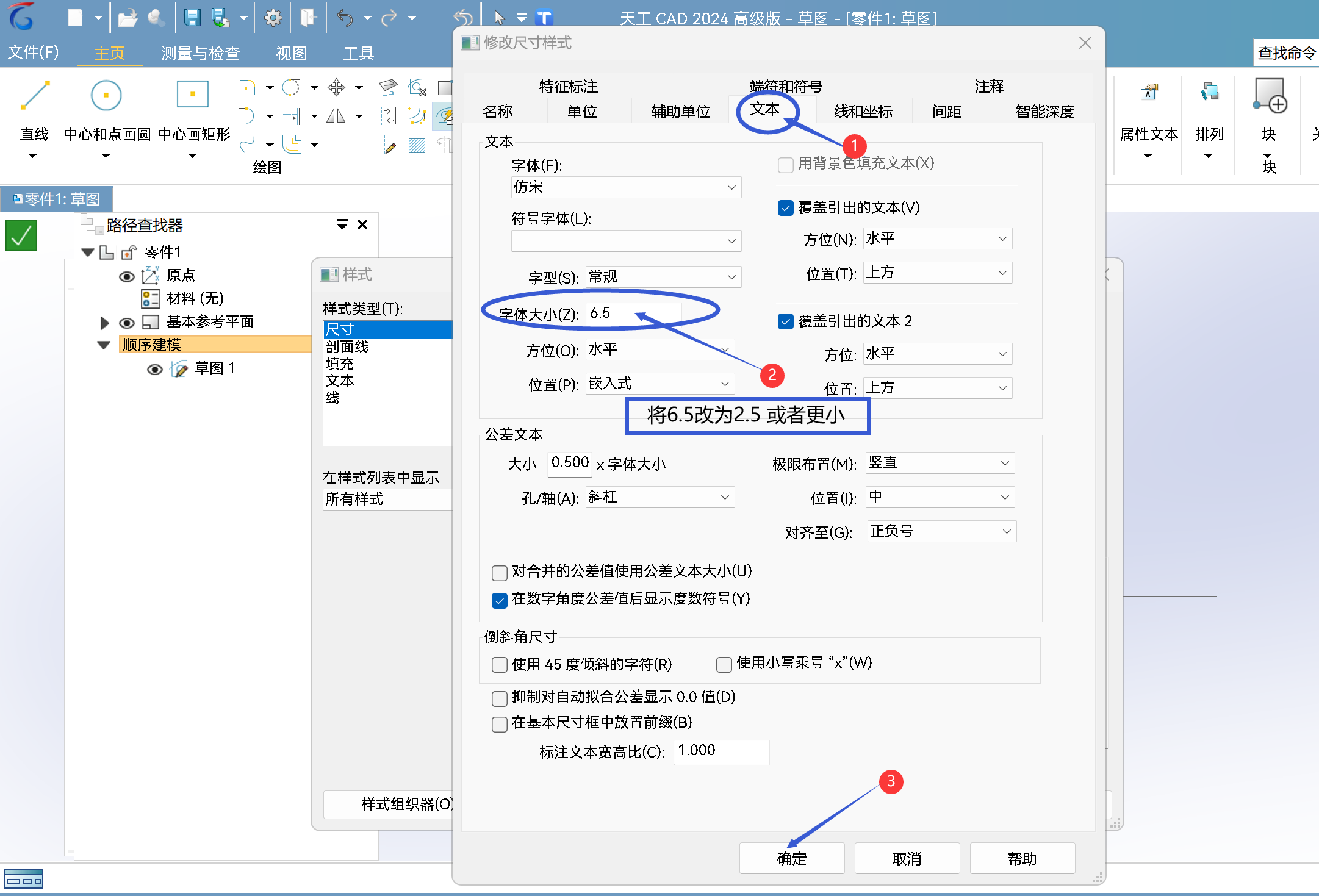1319x896 pixels.
Task: Switch to the 智能深度 tab
Action: click(x=1044, y=112)
